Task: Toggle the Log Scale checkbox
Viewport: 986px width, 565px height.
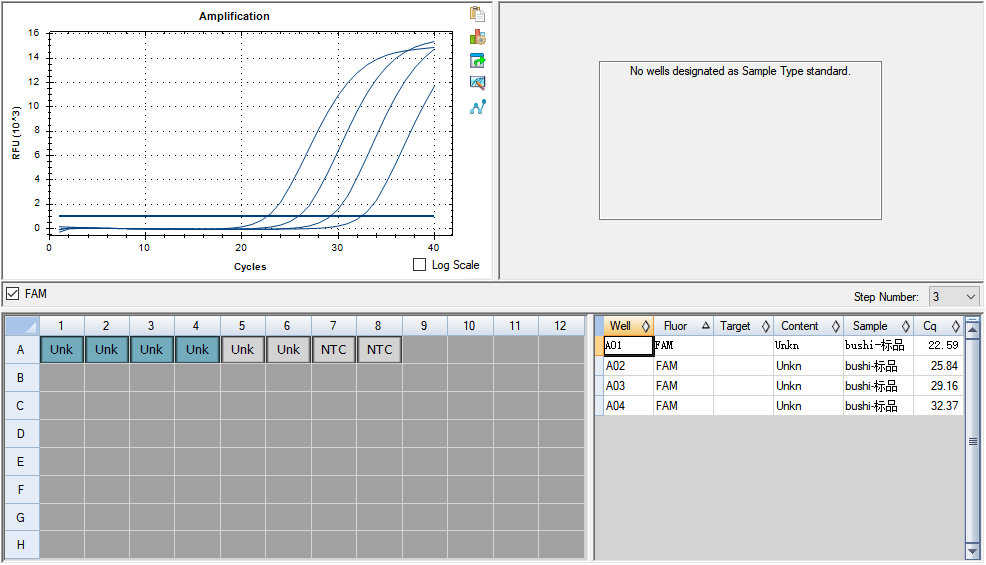Action: point(419,265)
